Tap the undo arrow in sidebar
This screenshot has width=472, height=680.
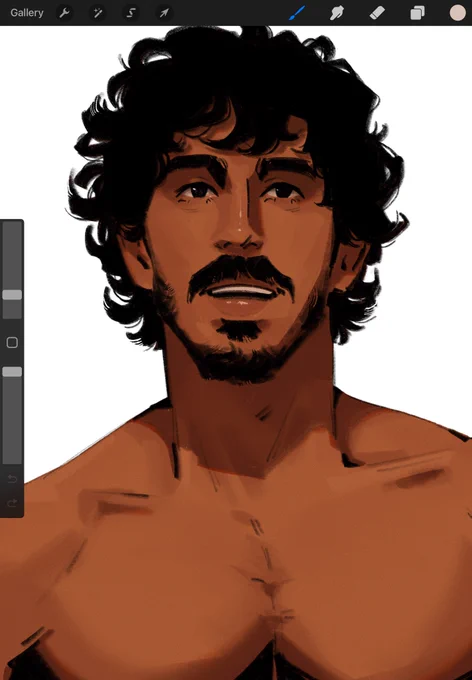click(12, 479)
